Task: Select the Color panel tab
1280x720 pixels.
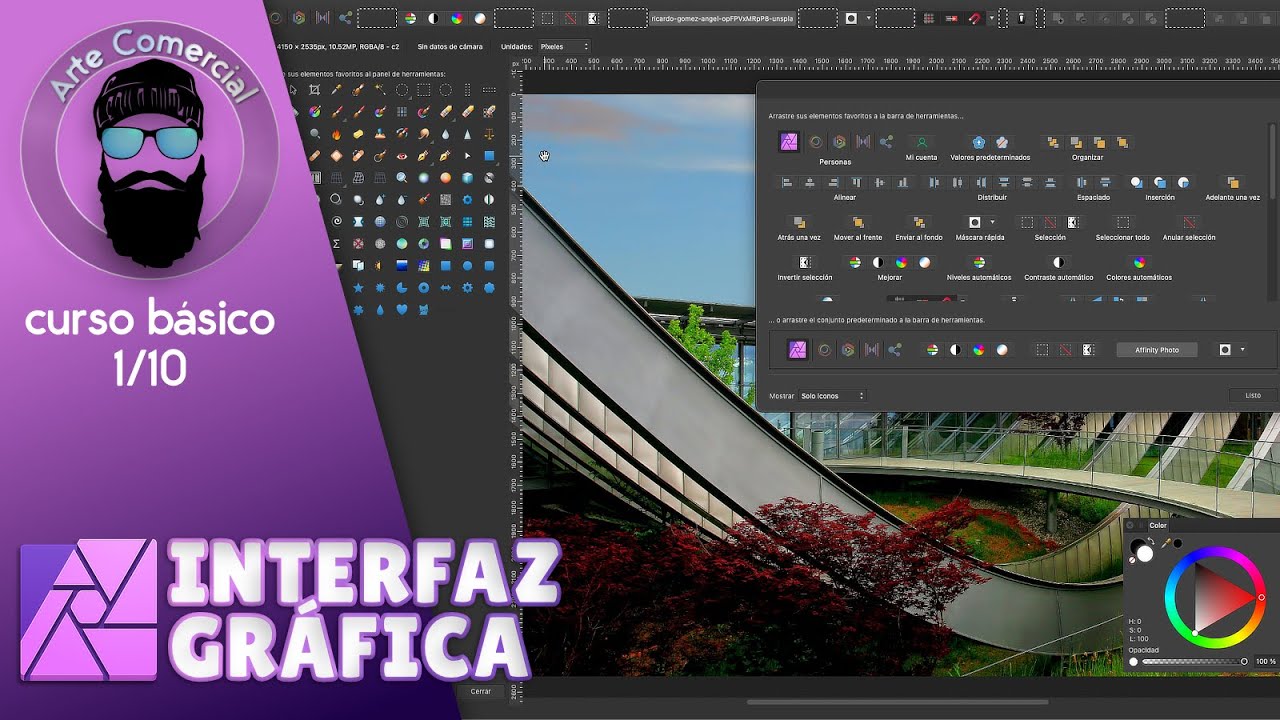Action: tap(1158, 525)
